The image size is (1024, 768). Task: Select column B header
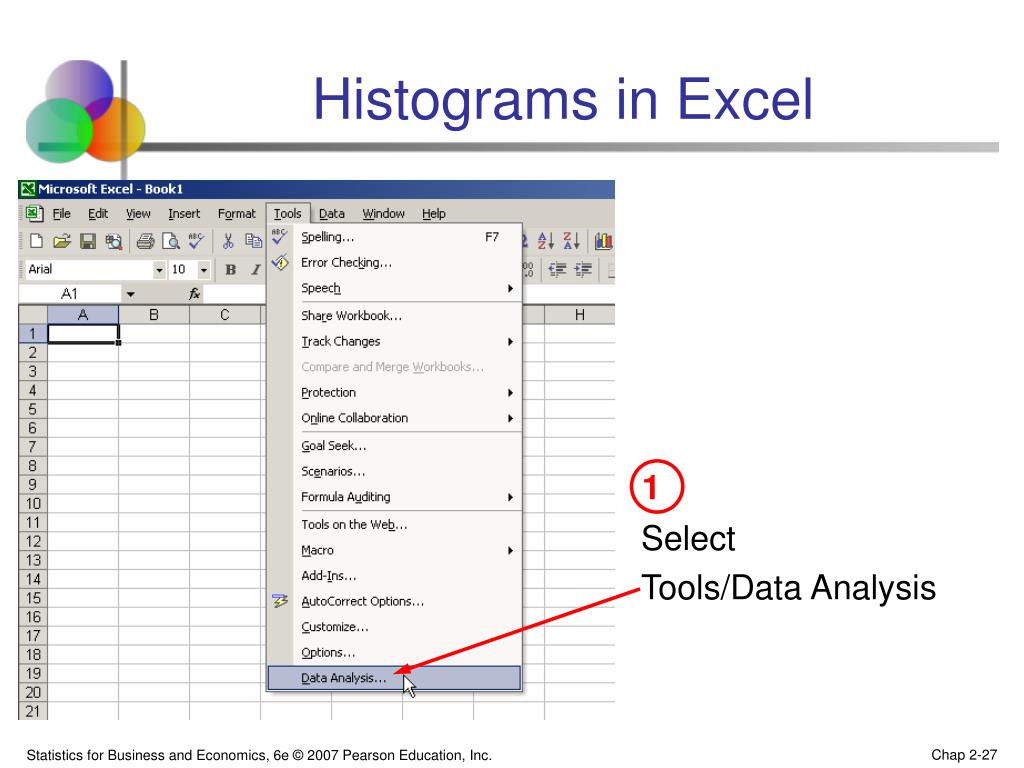pyautogui.click(x=154, y=315)
